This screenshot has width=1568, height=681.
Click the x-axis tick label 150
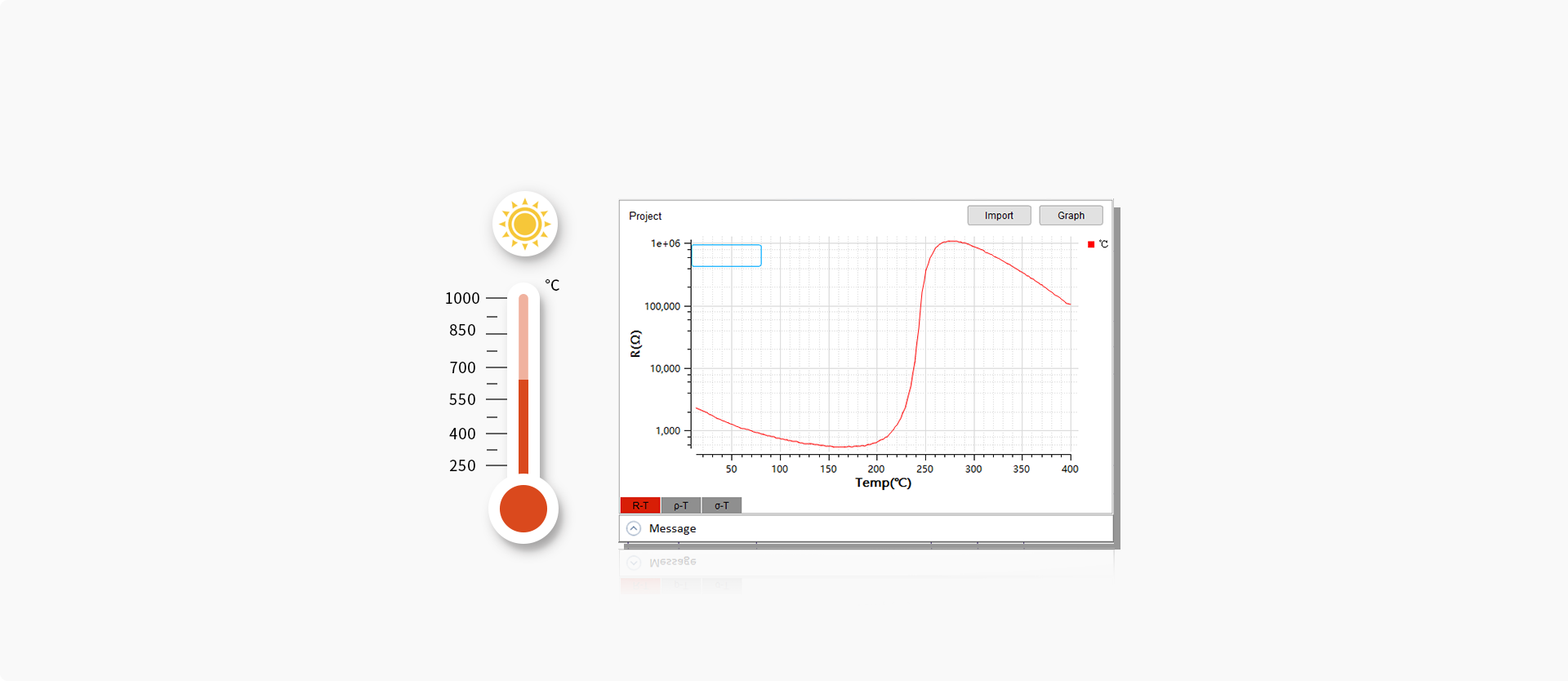tap(828, 469)
